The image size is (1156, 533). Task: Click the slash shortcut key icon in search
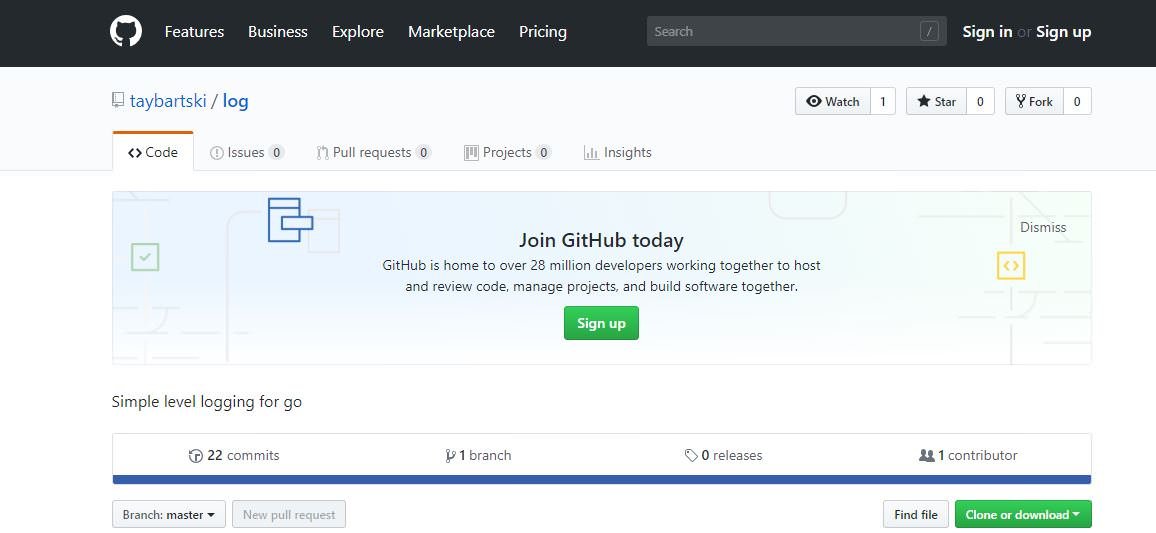click(x=929, y=32)
